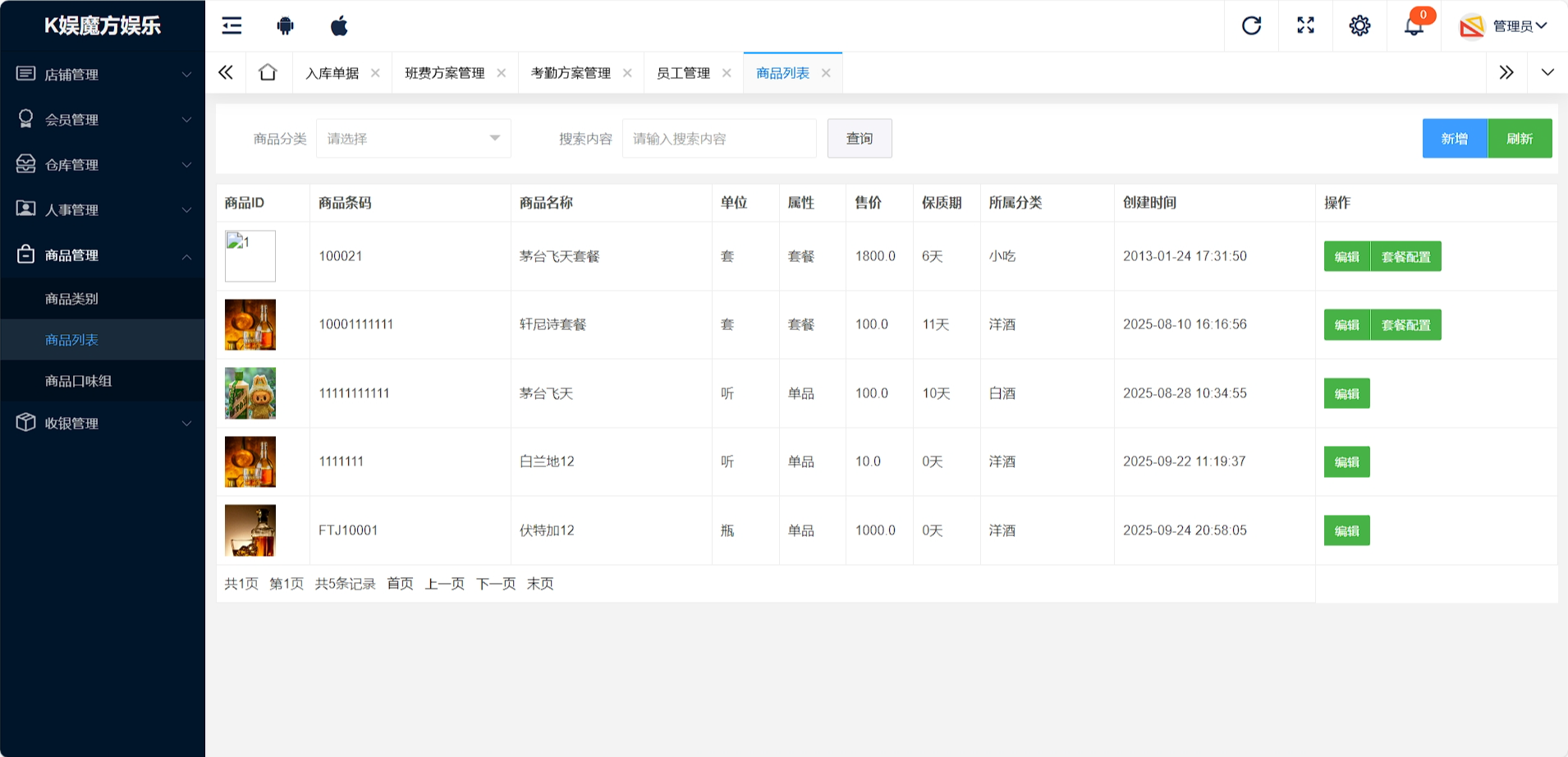Image resolution: width=1568 pixels, height=757 pixels.
Task: Select 商品类别 in sidebar submenu
Action: click(x=72, y=299)
